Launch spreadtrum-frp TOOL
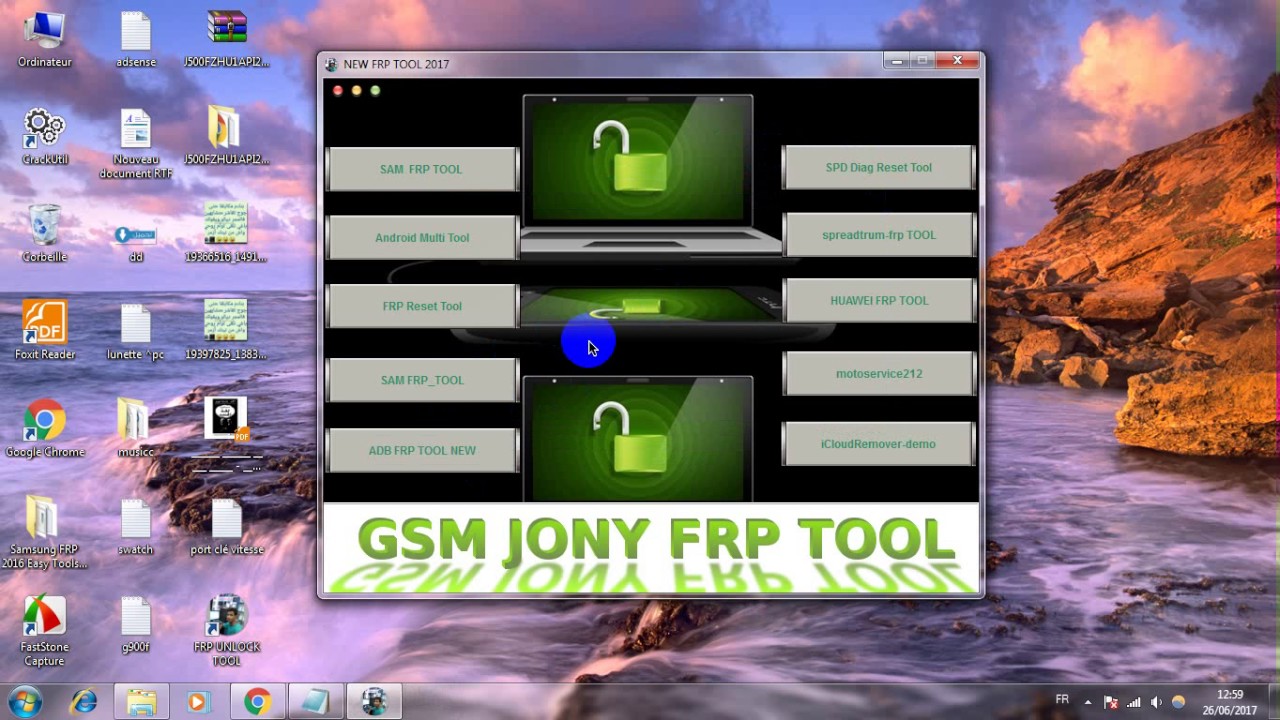The image size is (1280, 720). coord(878,235)
